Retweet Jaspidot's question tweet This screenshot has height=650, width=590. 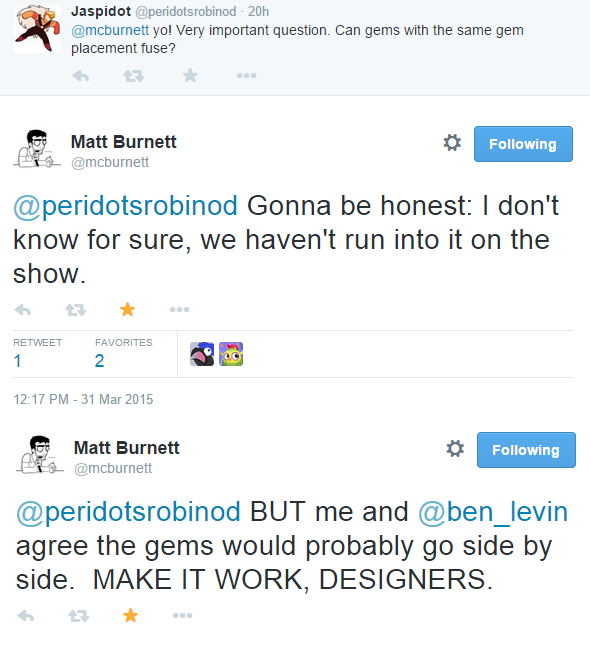134,76
